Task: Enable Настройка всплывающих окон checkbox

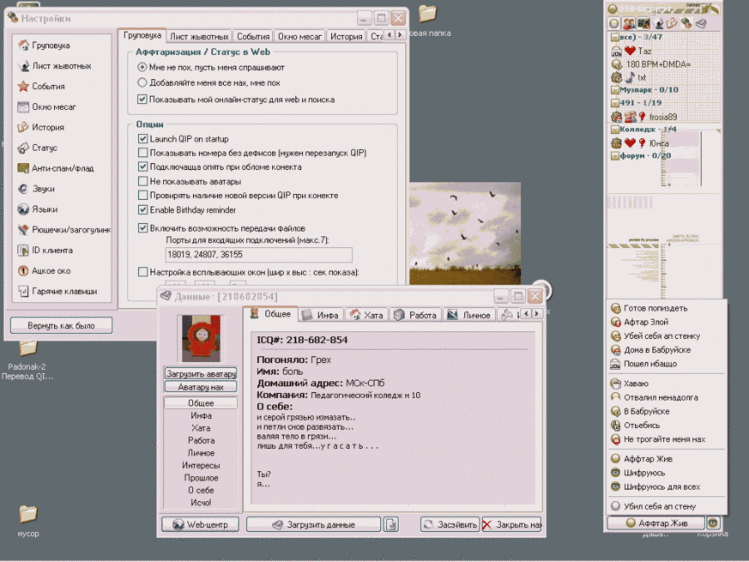Action: [x=142, y=272]
